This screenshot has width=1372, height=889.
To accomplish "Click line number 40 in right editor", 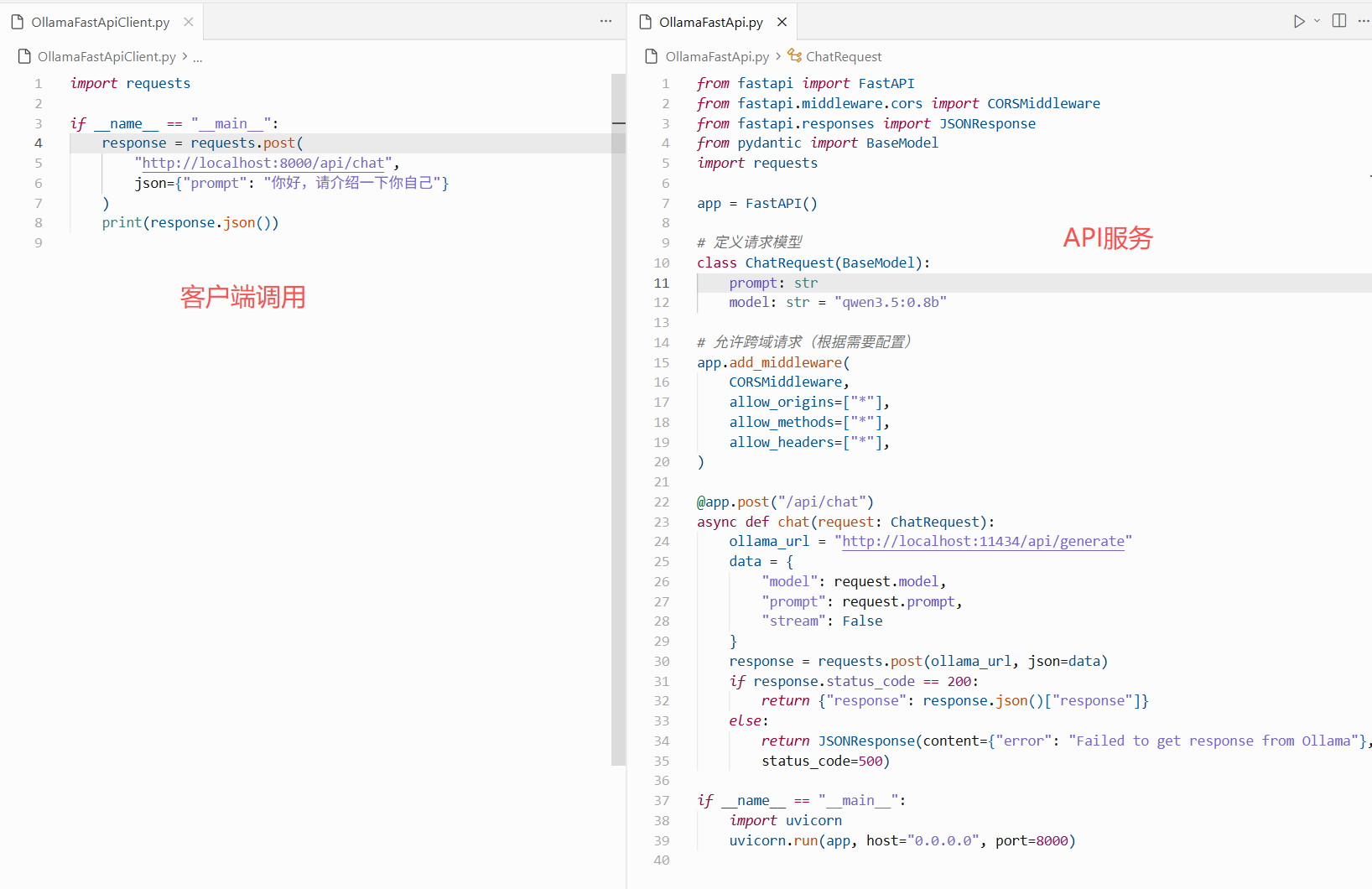I will pyautogui.click(x=662, y=860).
